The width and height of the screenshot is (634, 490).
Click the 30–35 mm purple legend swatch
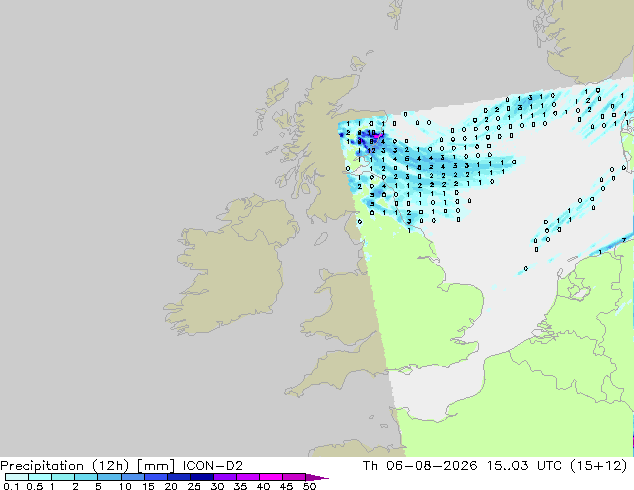click(225, 477)
